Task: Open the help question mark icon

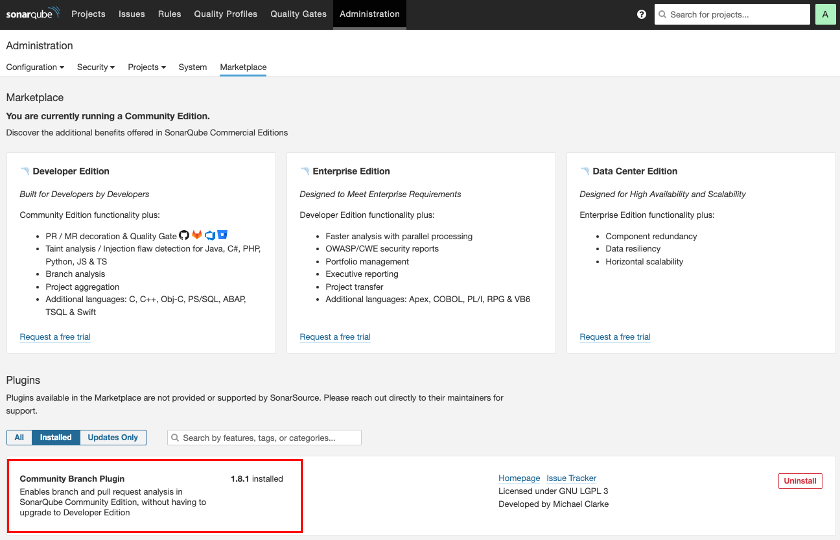Action: [x=641, y=14]
